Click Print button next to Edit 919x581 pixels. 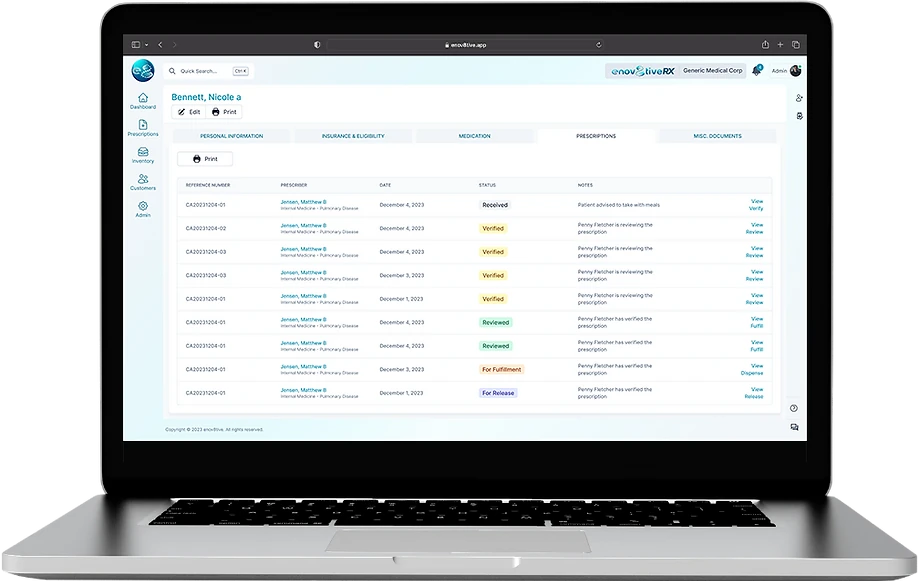(224, 112)
